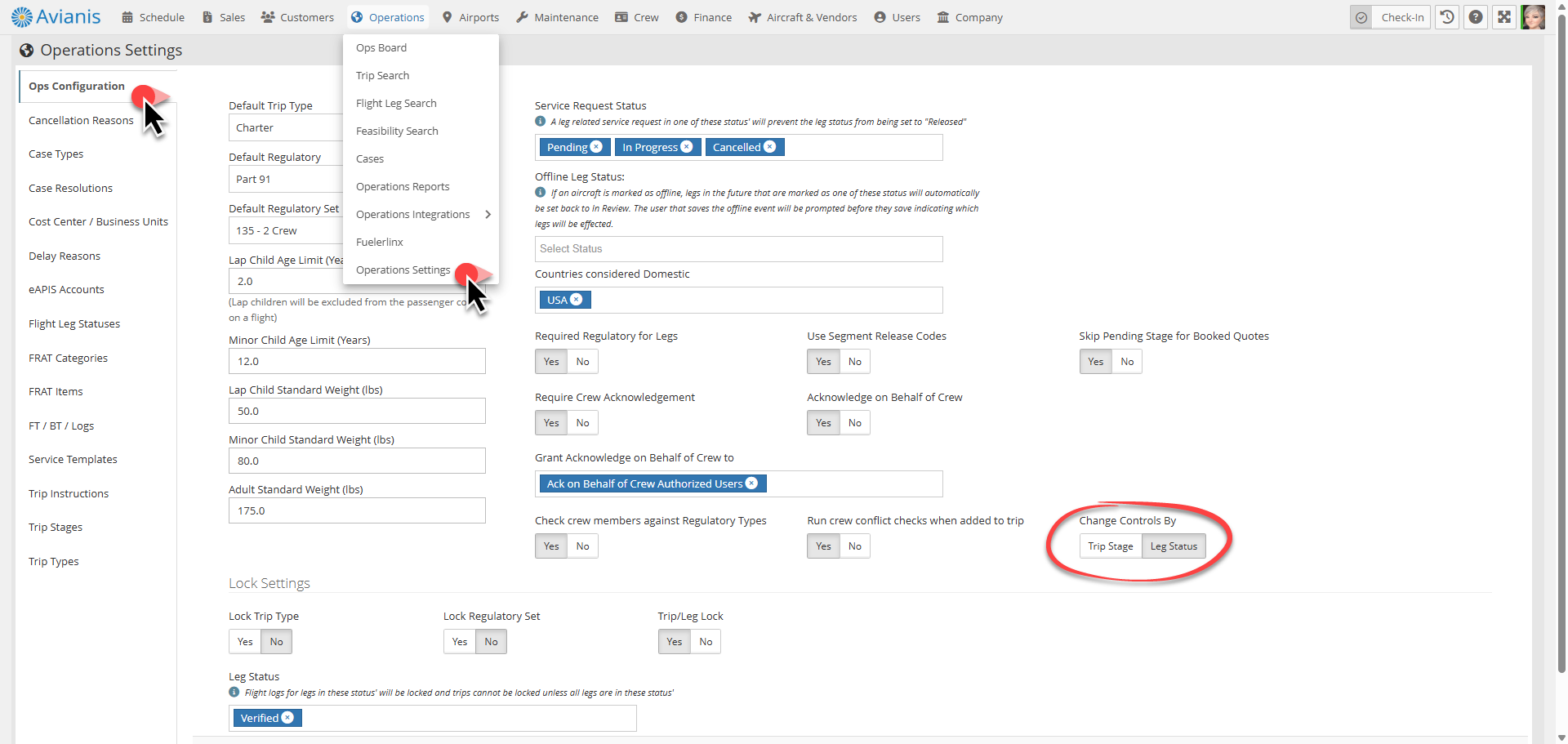Remove the In Progress status tag
This screenshot has height=744, width=1568.
click(687, 147)
